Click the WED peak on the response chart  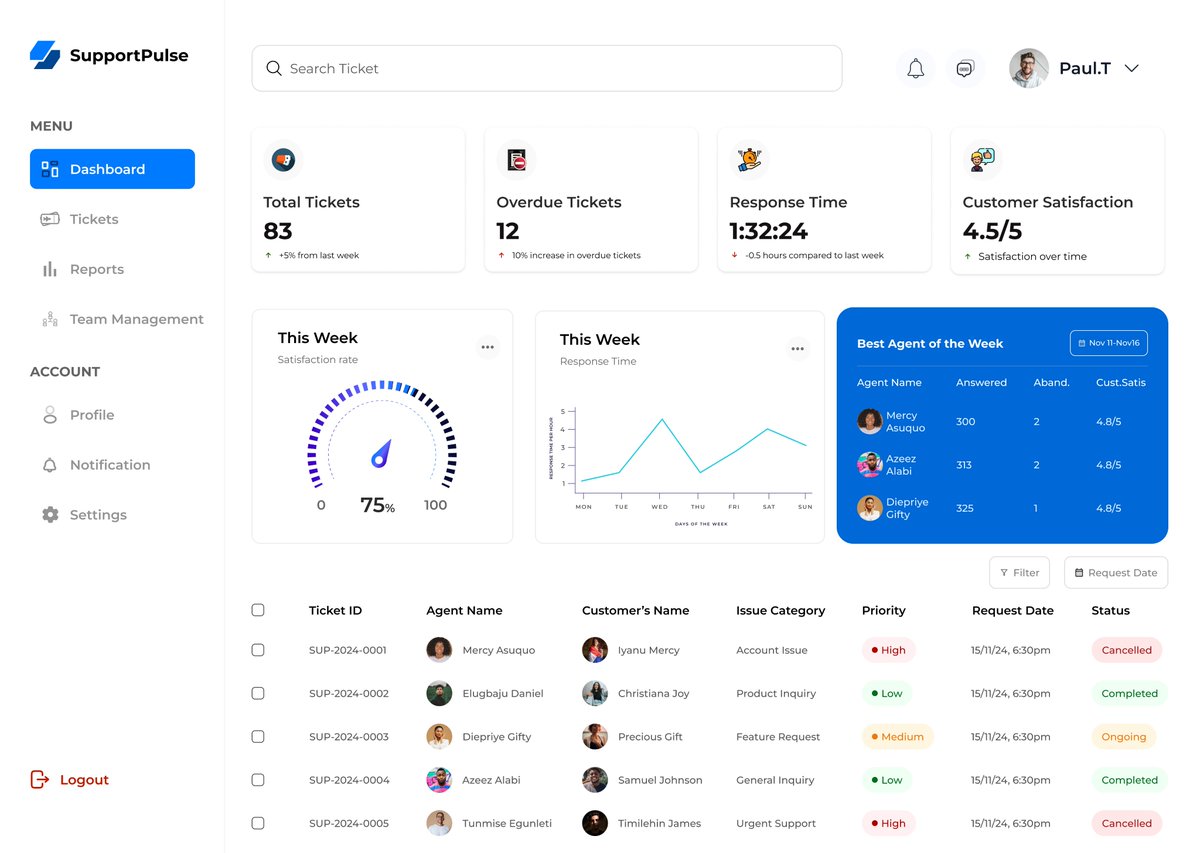(660, 420)
